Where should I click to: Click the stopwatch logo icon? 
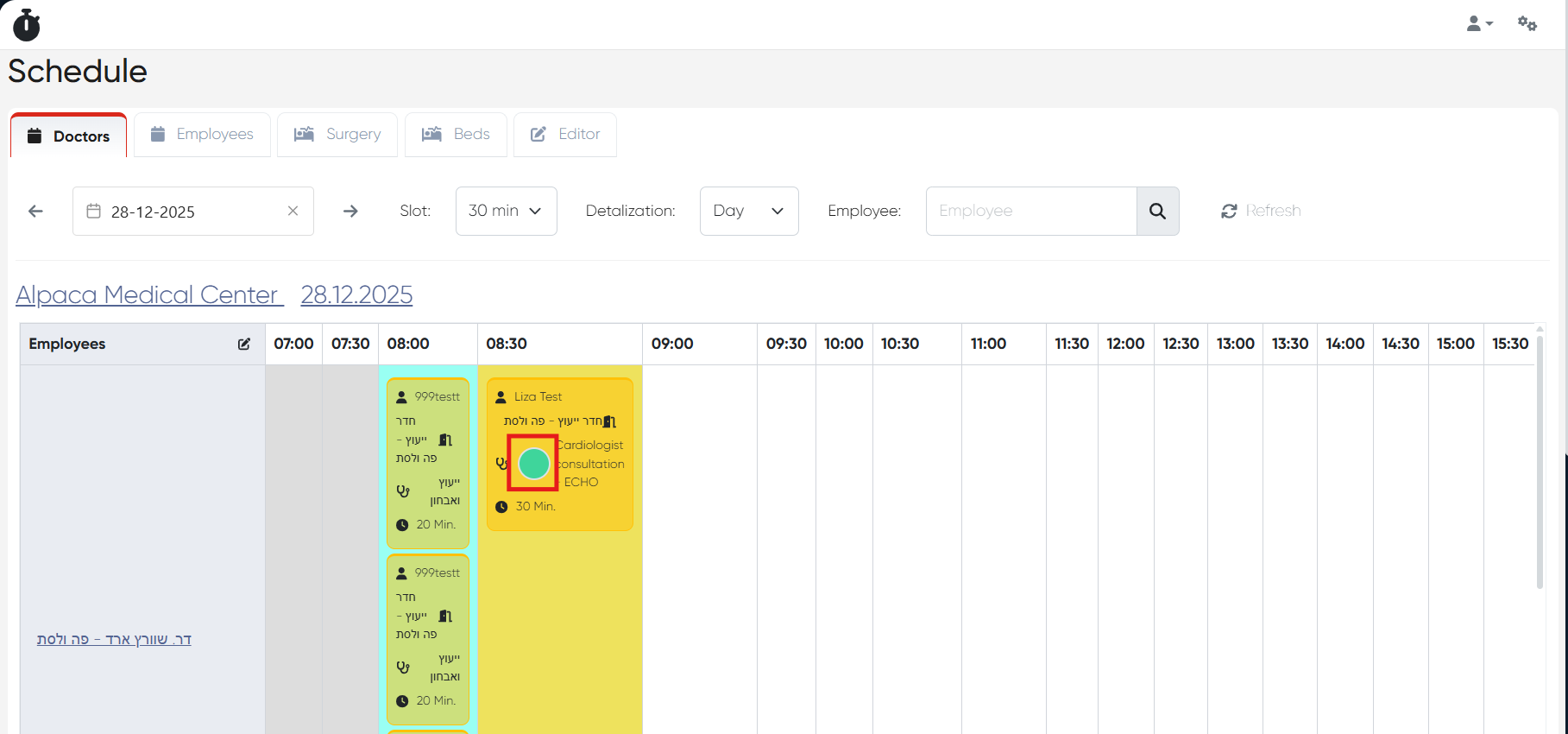[27, 25]
